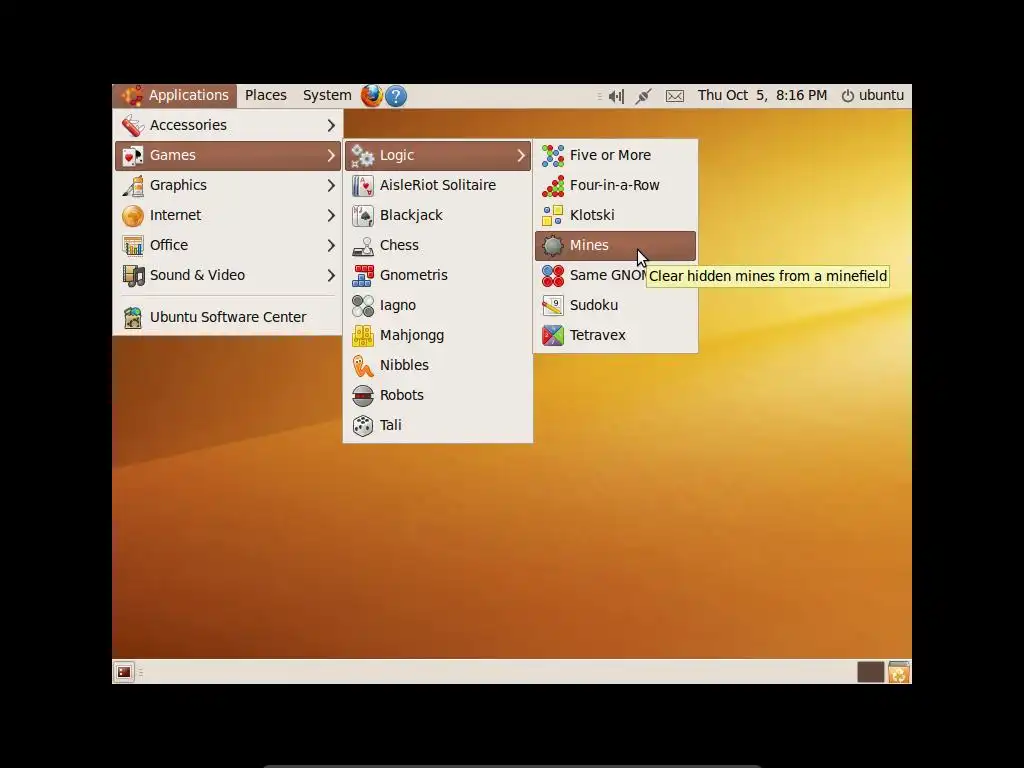Expand the Logic submenu arrow
Image resolution: width=1024 pixels, height=768 pixels.
(x=521, y=155)
